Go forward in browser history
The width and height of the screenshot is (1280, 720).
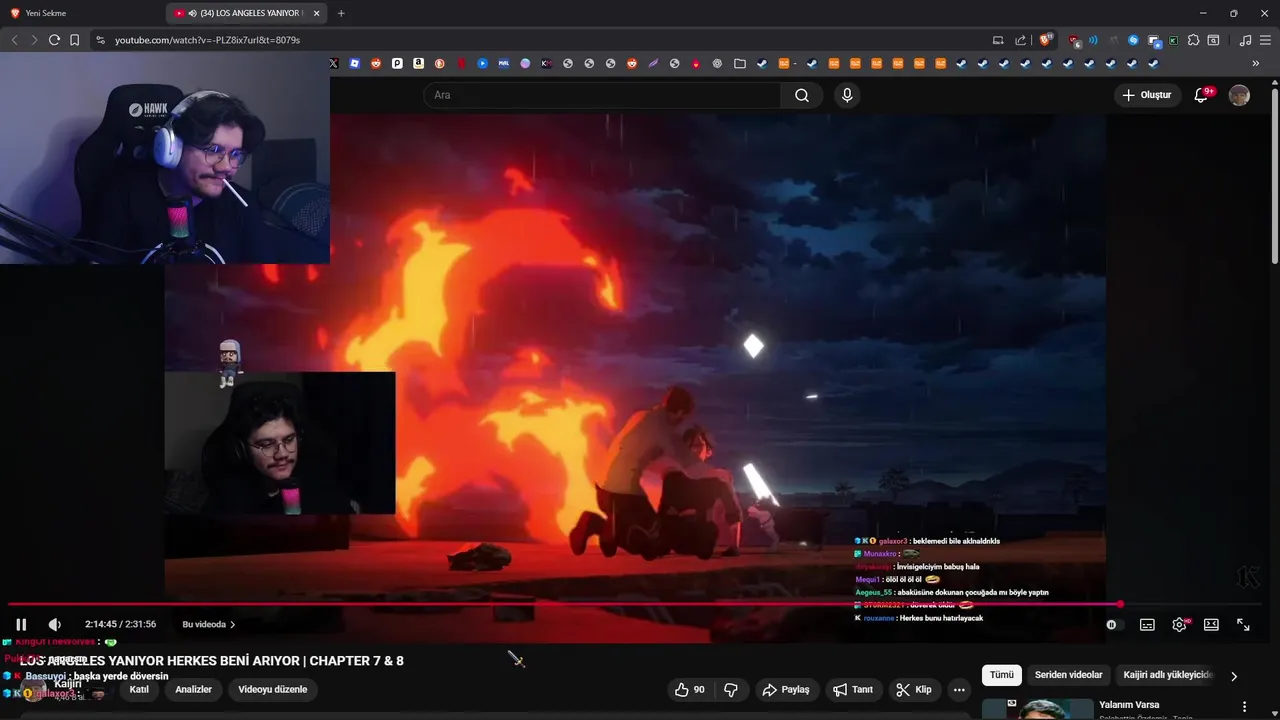[34, 40]
